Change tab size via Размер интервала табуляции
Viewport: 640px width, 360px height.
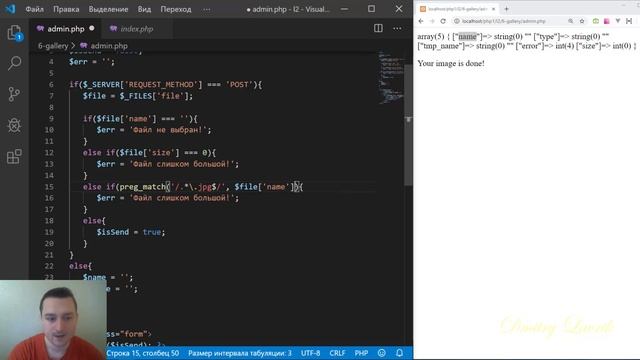point(240,353)
